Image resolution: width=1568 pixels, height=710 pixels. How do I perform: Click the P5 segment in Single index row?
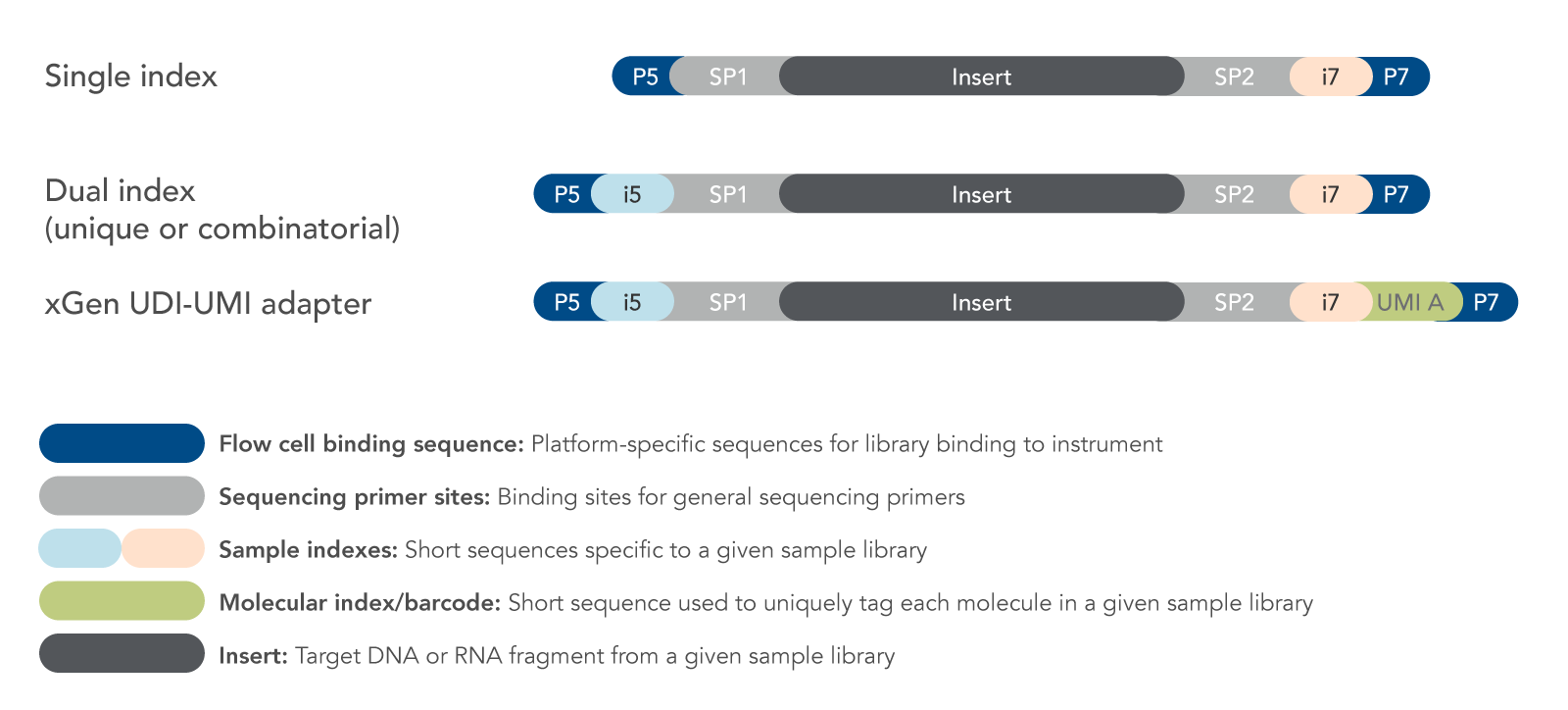643,76
